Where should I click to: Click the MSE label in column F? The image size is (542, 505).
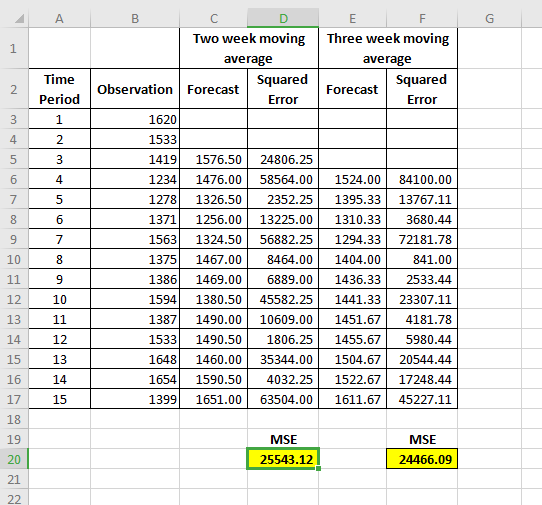click(422, 439)
